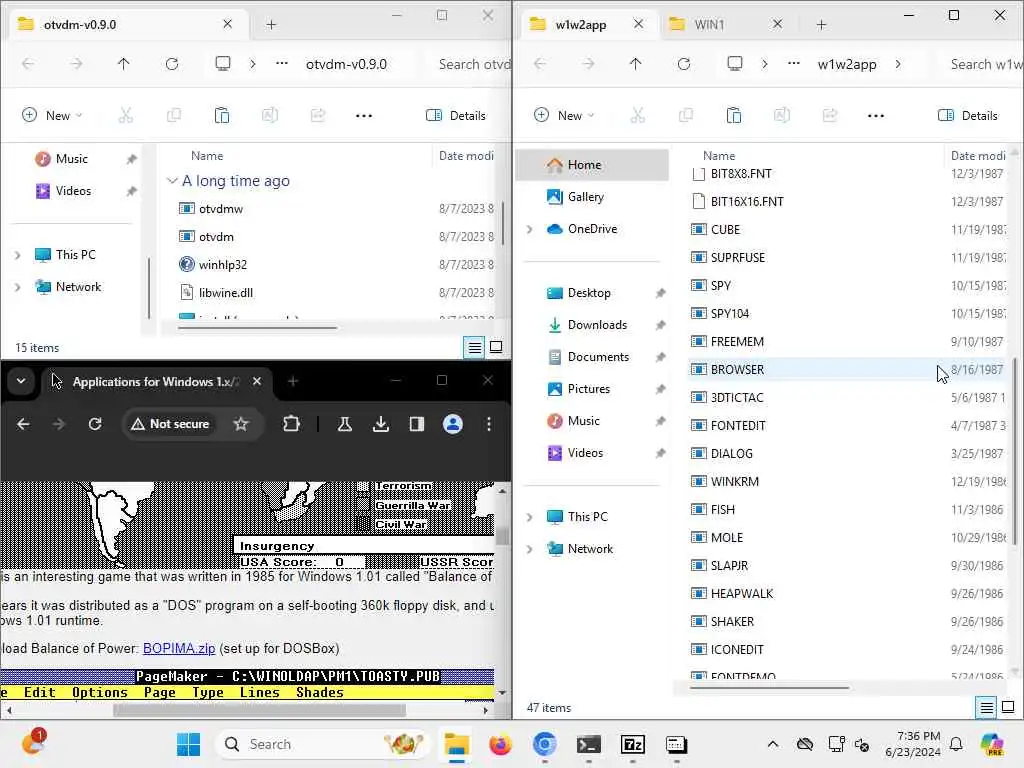Go up one level in otvdm-v0.9.0 window
The height and width of the screenshot is (768, 1024).
123,64
